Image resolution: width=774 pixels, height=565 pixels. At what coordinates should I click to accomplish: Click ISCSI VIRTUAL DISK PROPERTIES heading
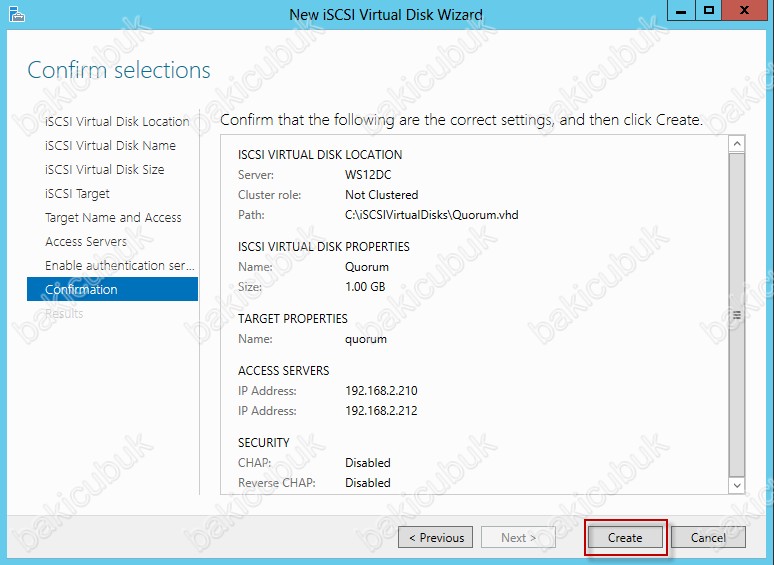point(324,247)
